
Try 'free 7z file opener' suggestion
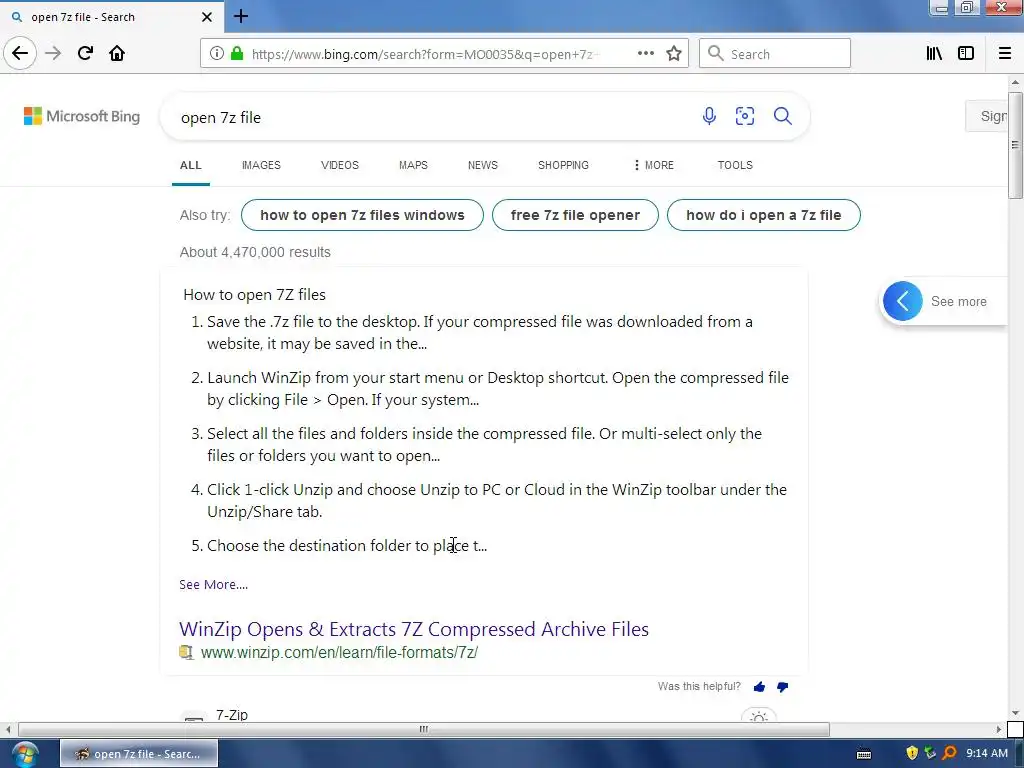[575, 215]
